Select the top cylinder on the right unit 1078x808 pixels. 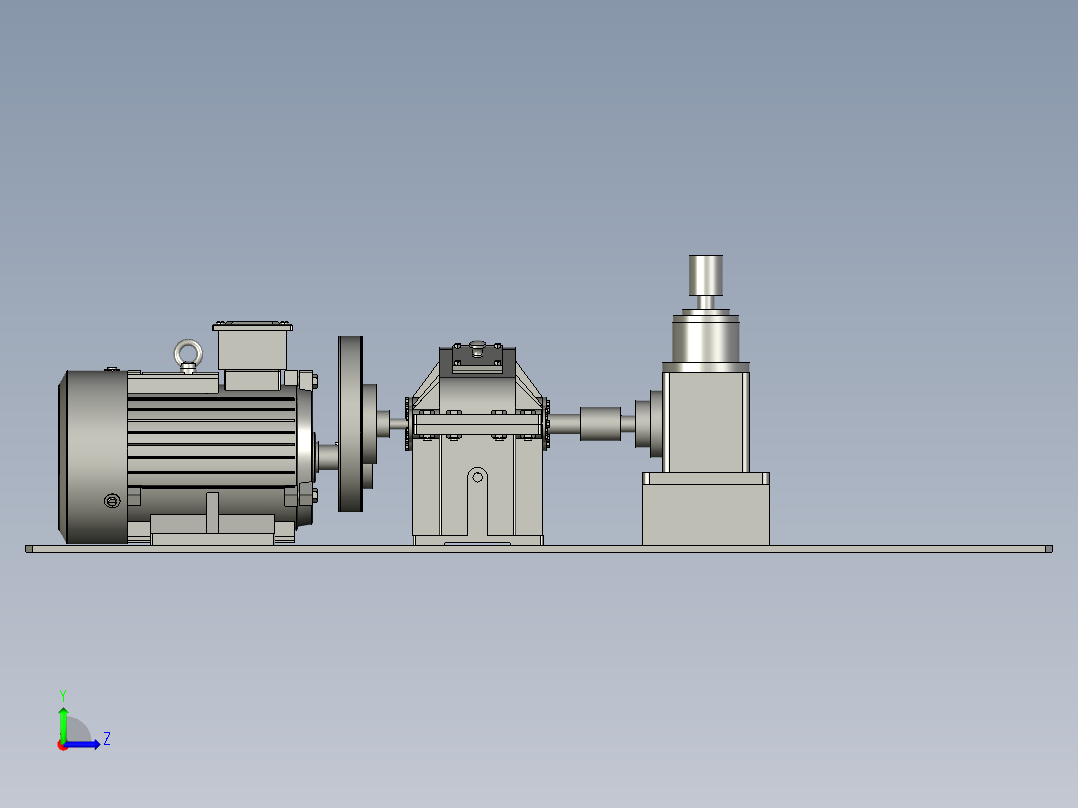[x=706, y=275]
